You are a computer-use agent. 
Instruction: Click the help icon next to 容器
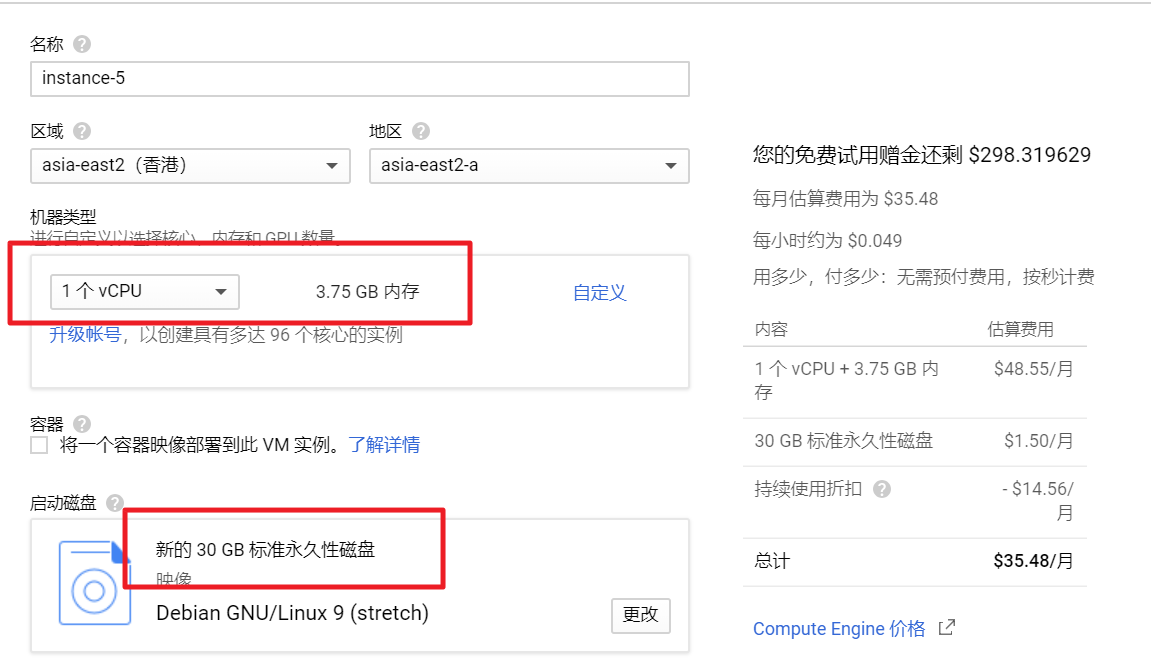[x=82, y=424]
